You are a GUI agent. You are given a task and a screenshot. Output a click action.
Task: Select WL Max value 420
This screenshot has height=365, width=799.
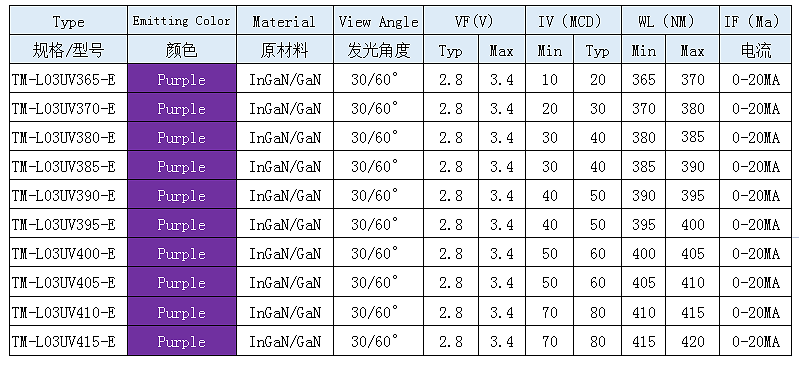point(693,341)
